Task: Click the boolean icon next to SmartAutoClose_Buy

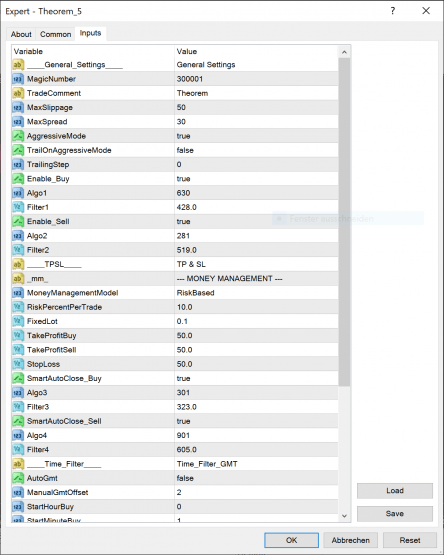Action: coord(18,378)
